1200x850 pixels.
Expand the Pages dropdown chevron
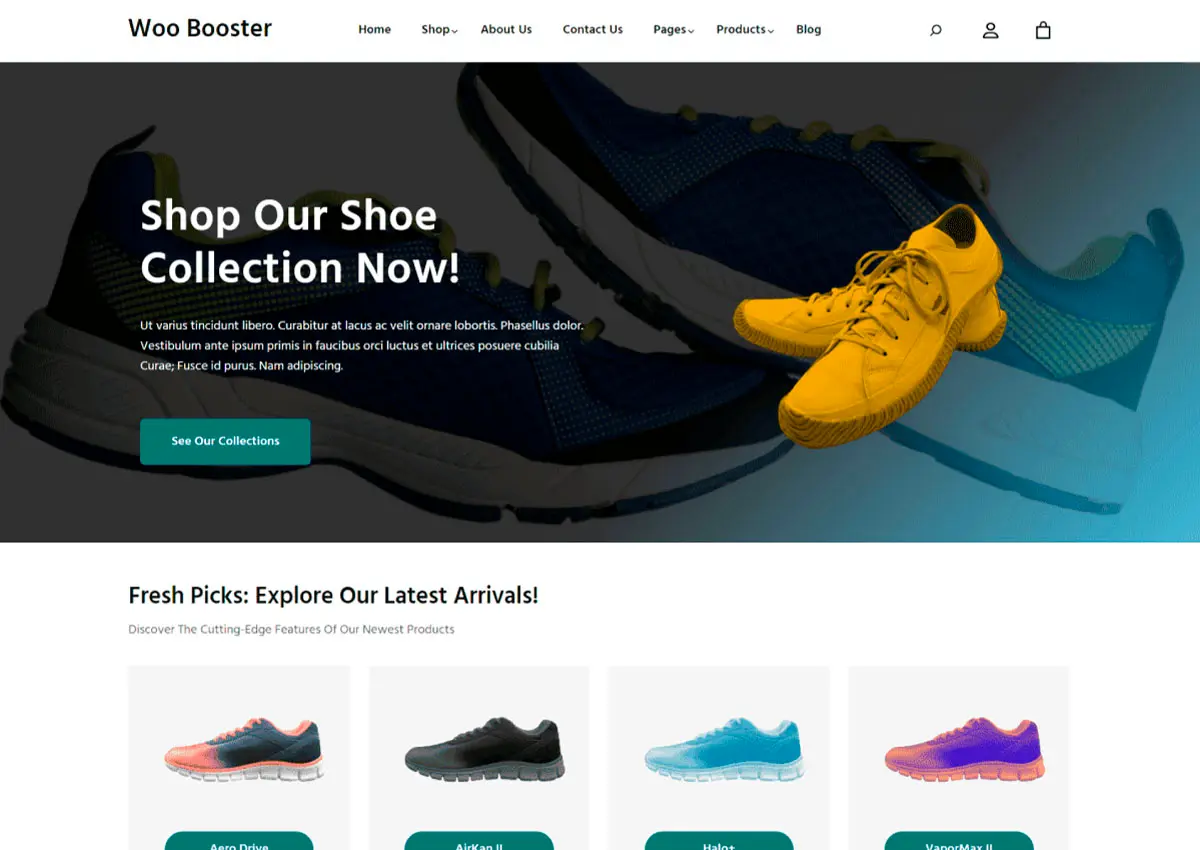691,31
